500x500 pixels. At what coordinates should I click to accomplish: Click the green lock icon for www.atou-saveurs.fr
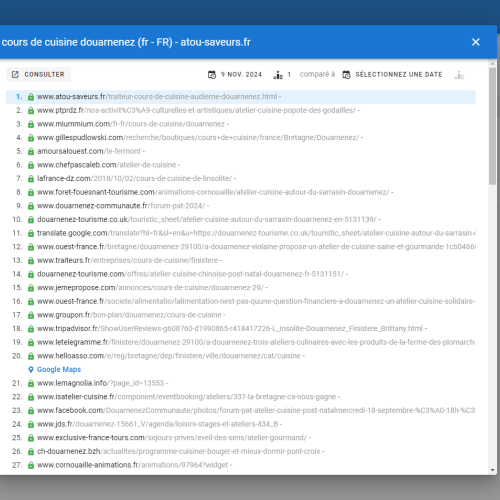31,97
